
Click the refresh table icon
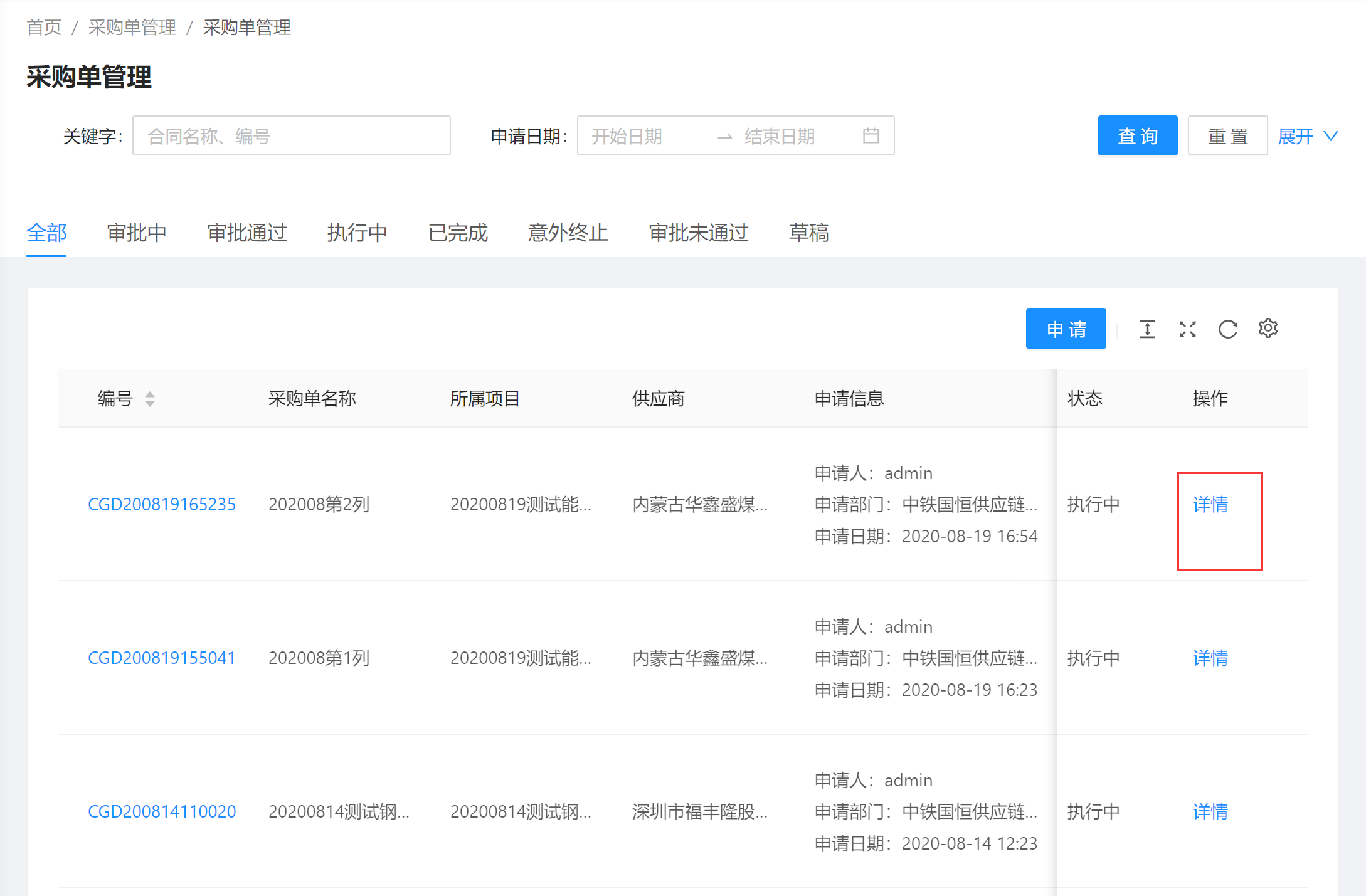tap(1227, 329)
